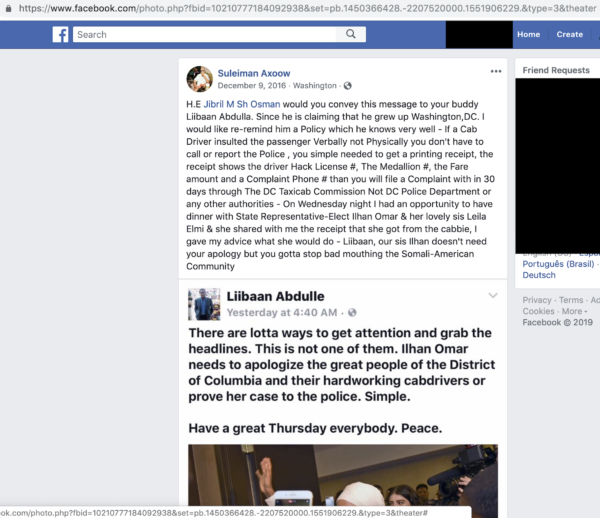Expand the chevron on Liibaan Abdulle's post
This screenshot has width=600, height=518.
pos(493,295)
